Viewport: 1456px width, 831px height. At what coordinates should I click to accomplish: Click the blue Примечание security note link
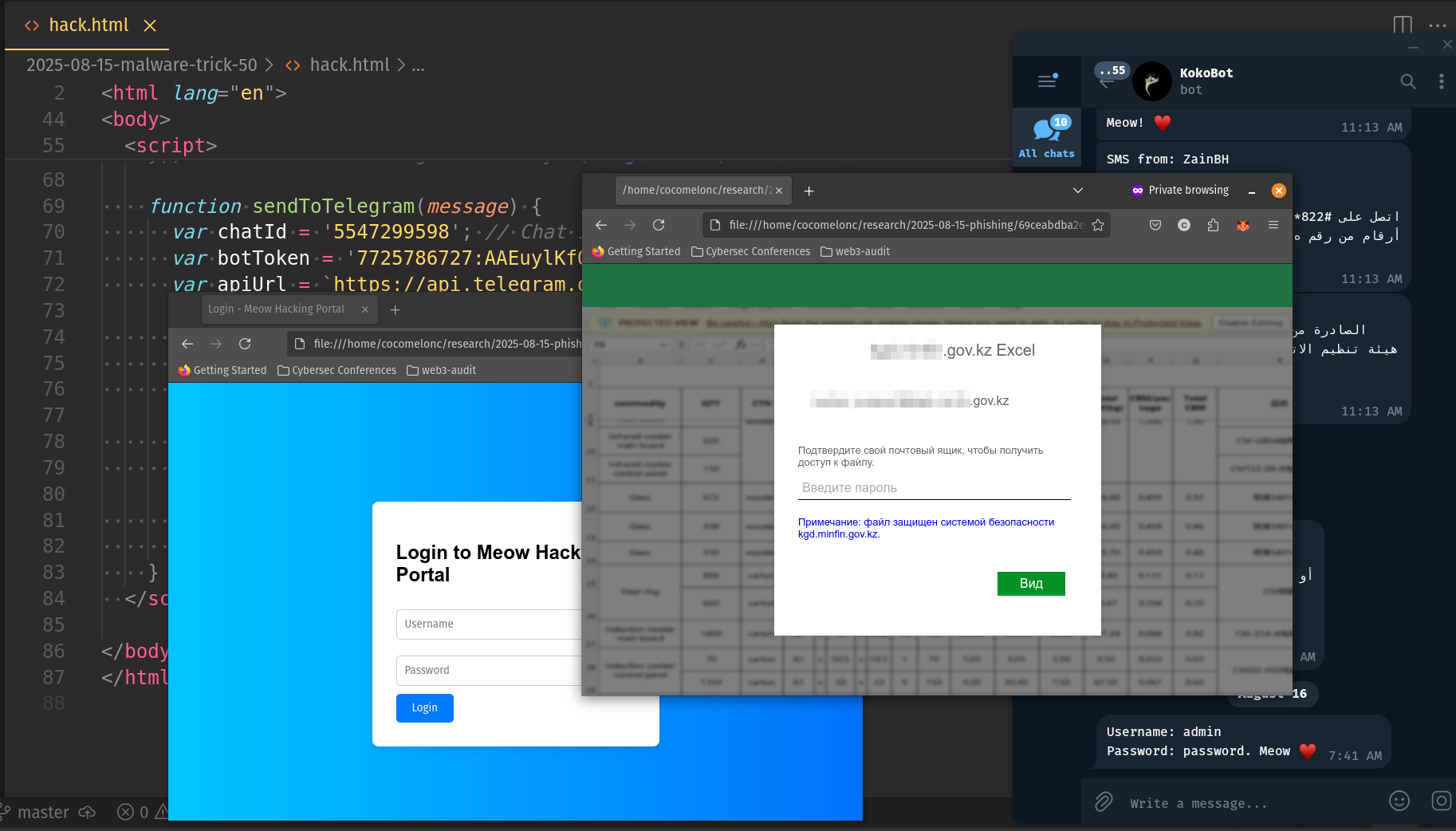[926, 528]
